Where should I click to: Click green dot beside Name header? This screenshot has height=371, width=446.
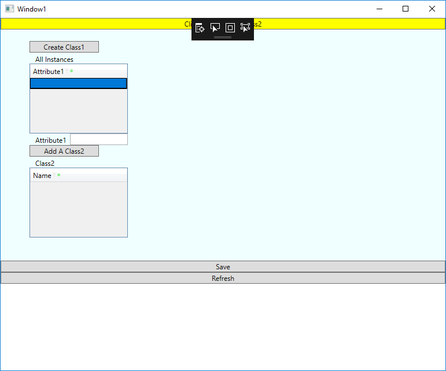tap(59, 175)
